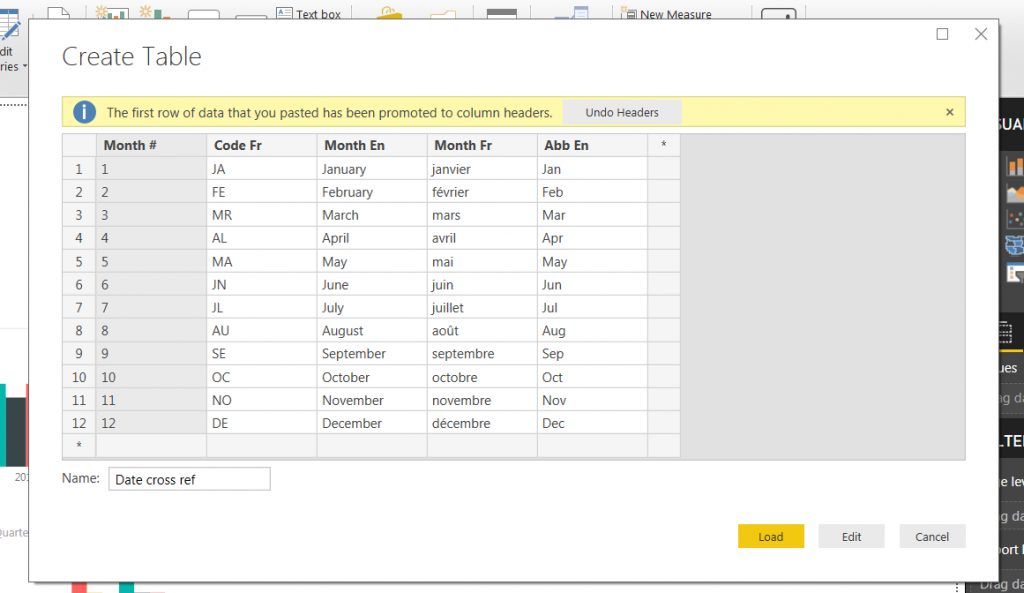Viewport: 1024px width, 593px height.
Task: Cancel the Create Table dialog
Action: coord(931,536)
